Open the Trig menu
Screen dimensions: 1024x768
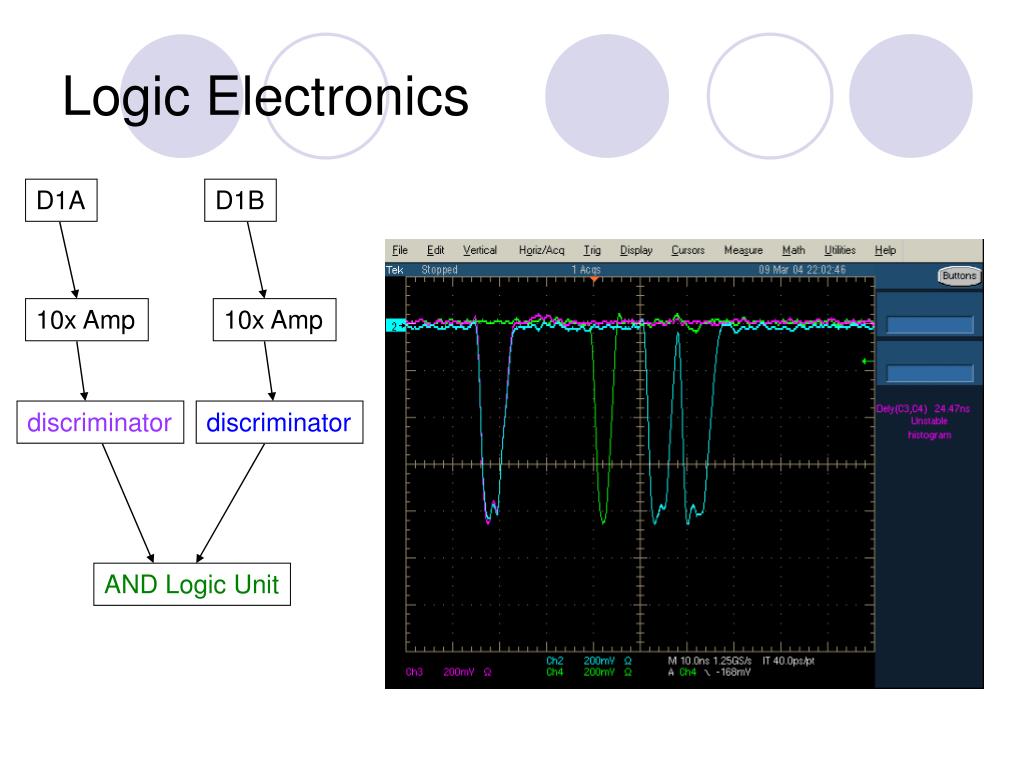(x=592, y=250)
